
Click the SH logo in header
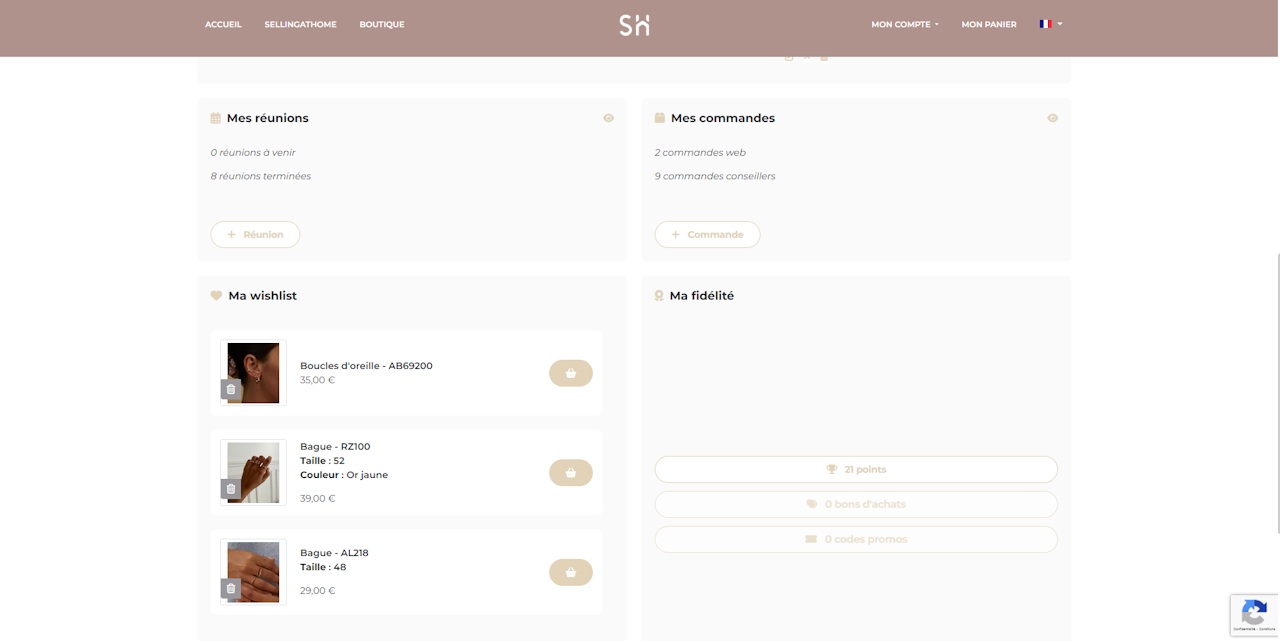[x=634, y=25]
